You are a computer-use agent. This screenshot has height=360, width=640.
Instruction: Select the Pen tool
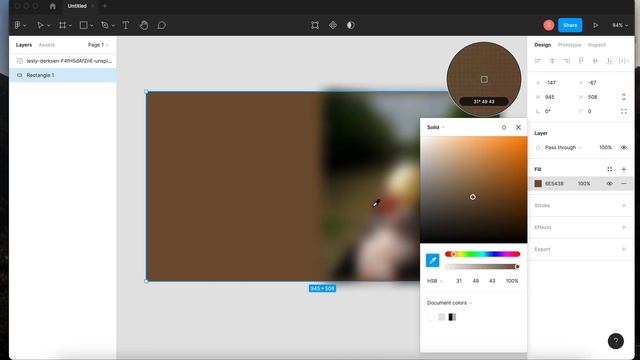(105, 25)
